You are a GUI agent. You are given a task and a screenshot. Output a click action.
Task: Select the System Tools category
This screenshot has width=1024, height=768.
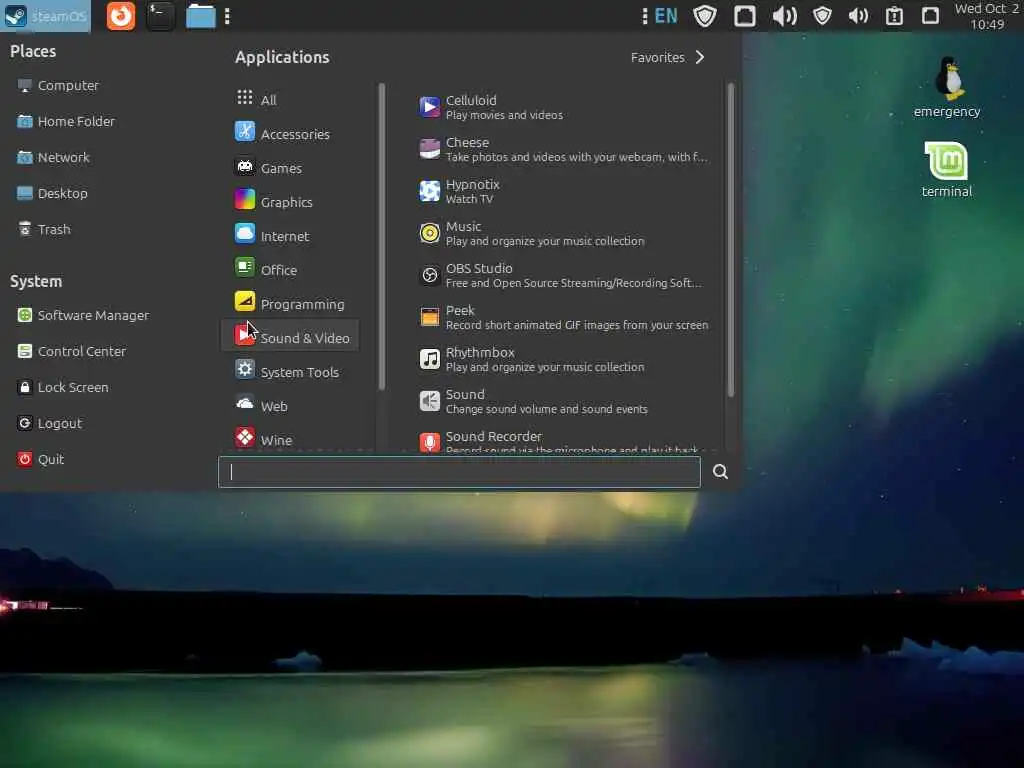(x=289, y=372)
